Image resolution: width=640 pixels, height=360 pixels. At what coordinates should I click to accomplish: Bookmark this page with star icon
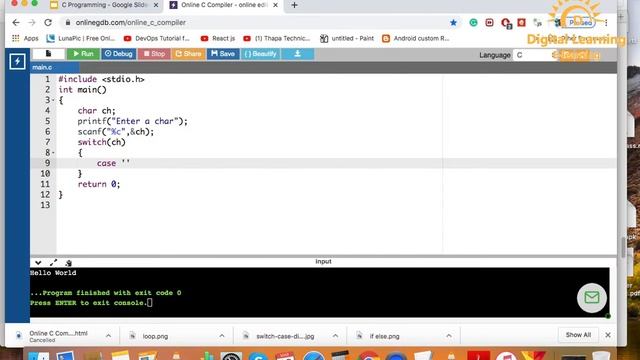click(453, 22)
